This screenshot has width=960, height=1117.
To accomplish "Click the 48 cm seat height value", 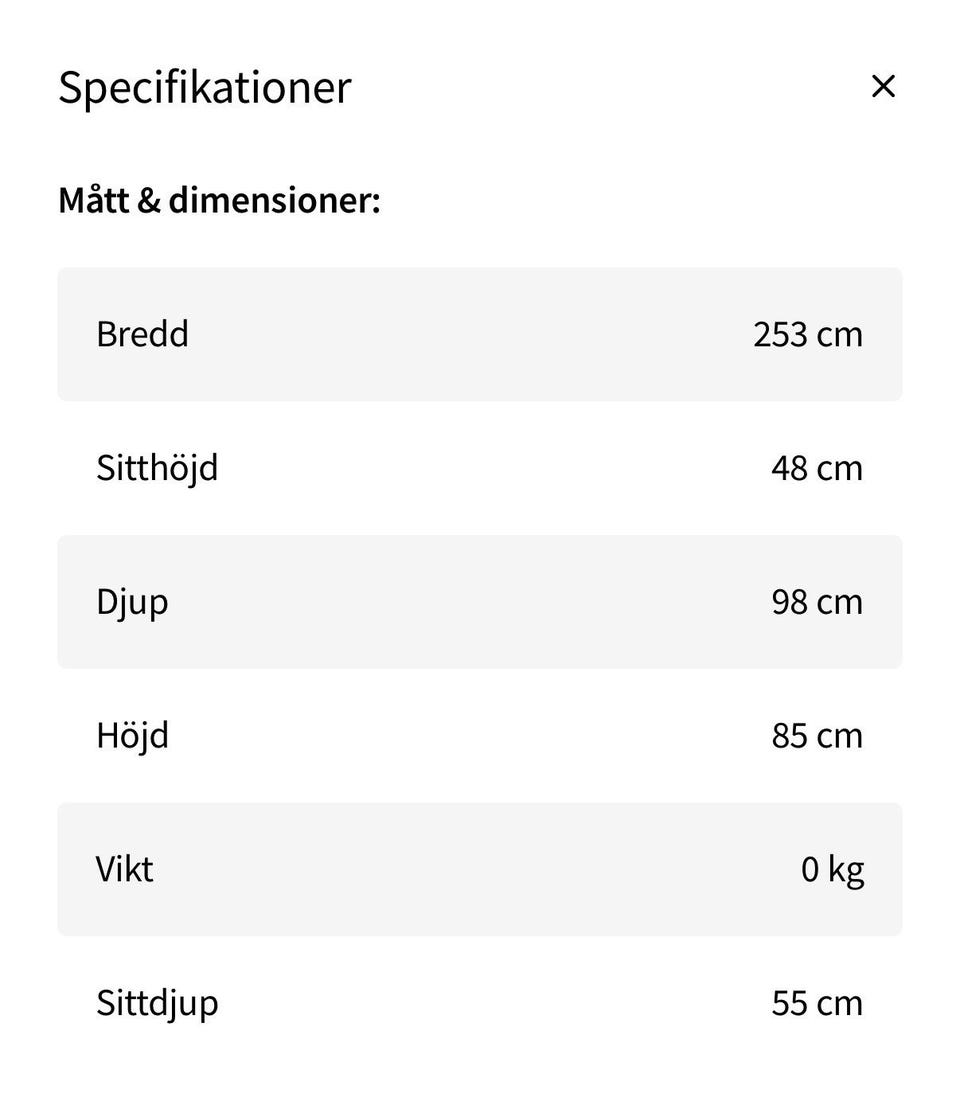I will click(x=816, y=468).
